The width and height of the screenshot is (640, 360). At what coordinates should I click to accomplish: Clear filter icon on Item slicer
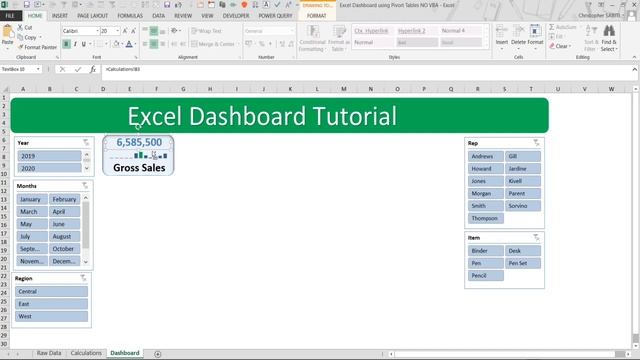536,237
